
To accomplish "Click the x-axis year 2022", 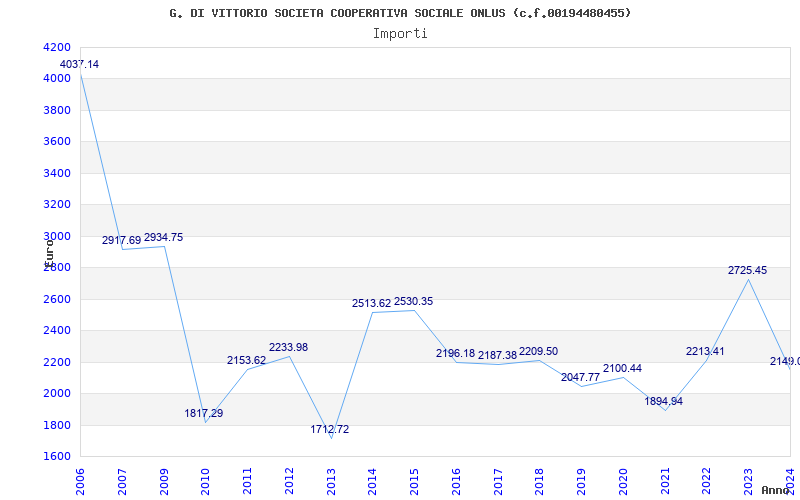I will pyautogui.click(x=707, y=482).
